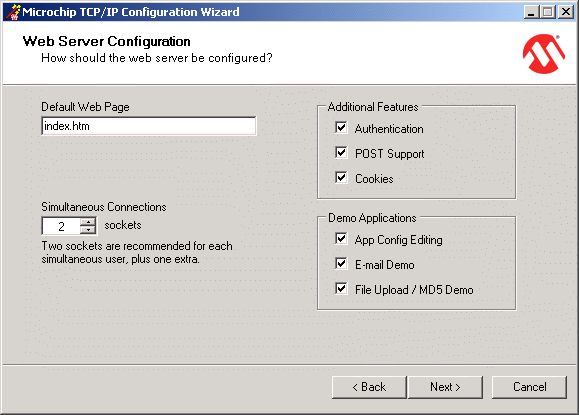The image size is (579, 415).
Task: Cancel the configuration wizard
Action: (x=530, y=387)
